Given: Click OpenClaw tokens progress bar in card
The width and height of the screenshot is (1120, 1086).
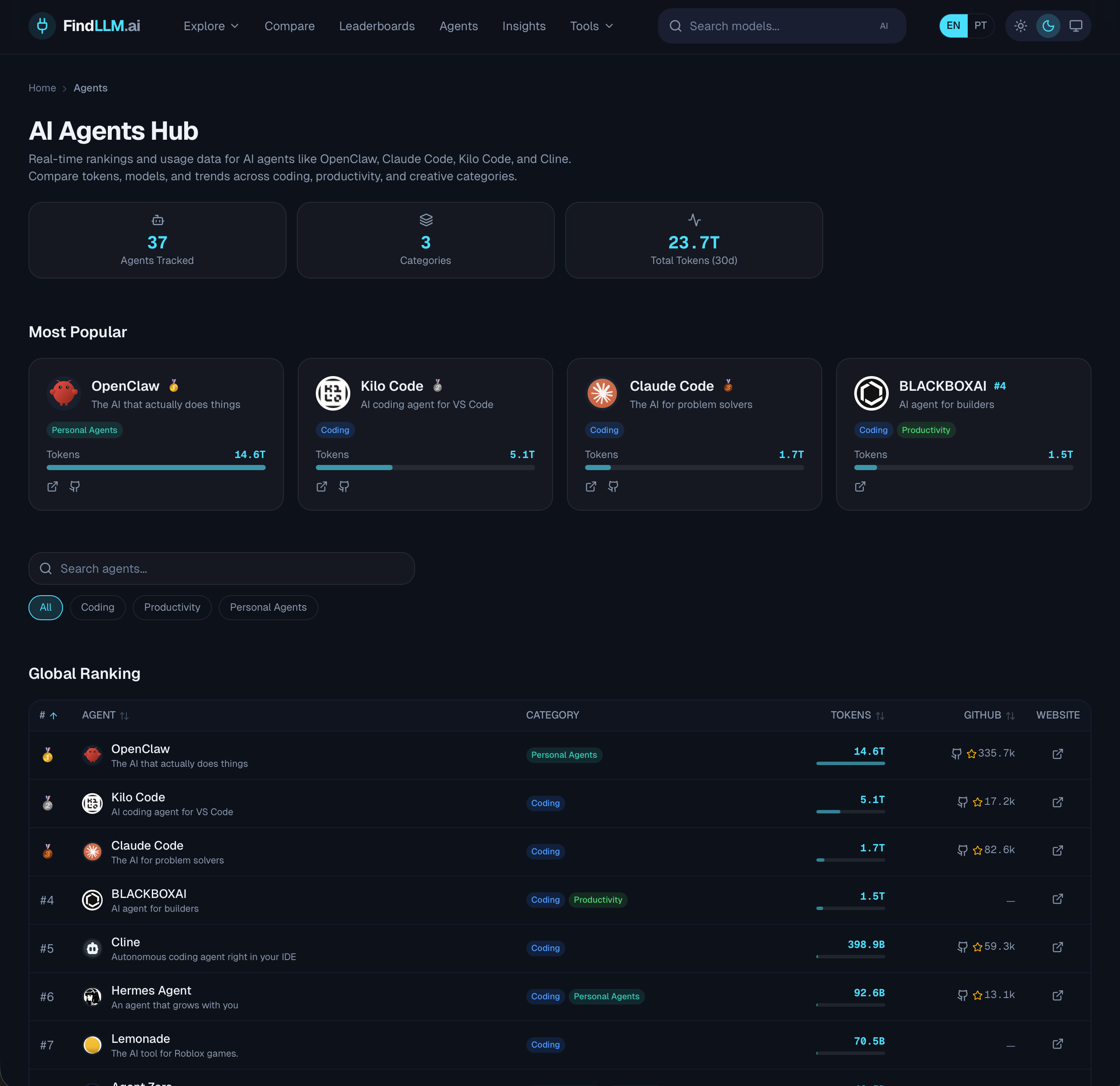Looking at the screenshot, I should tap(156, 467).
